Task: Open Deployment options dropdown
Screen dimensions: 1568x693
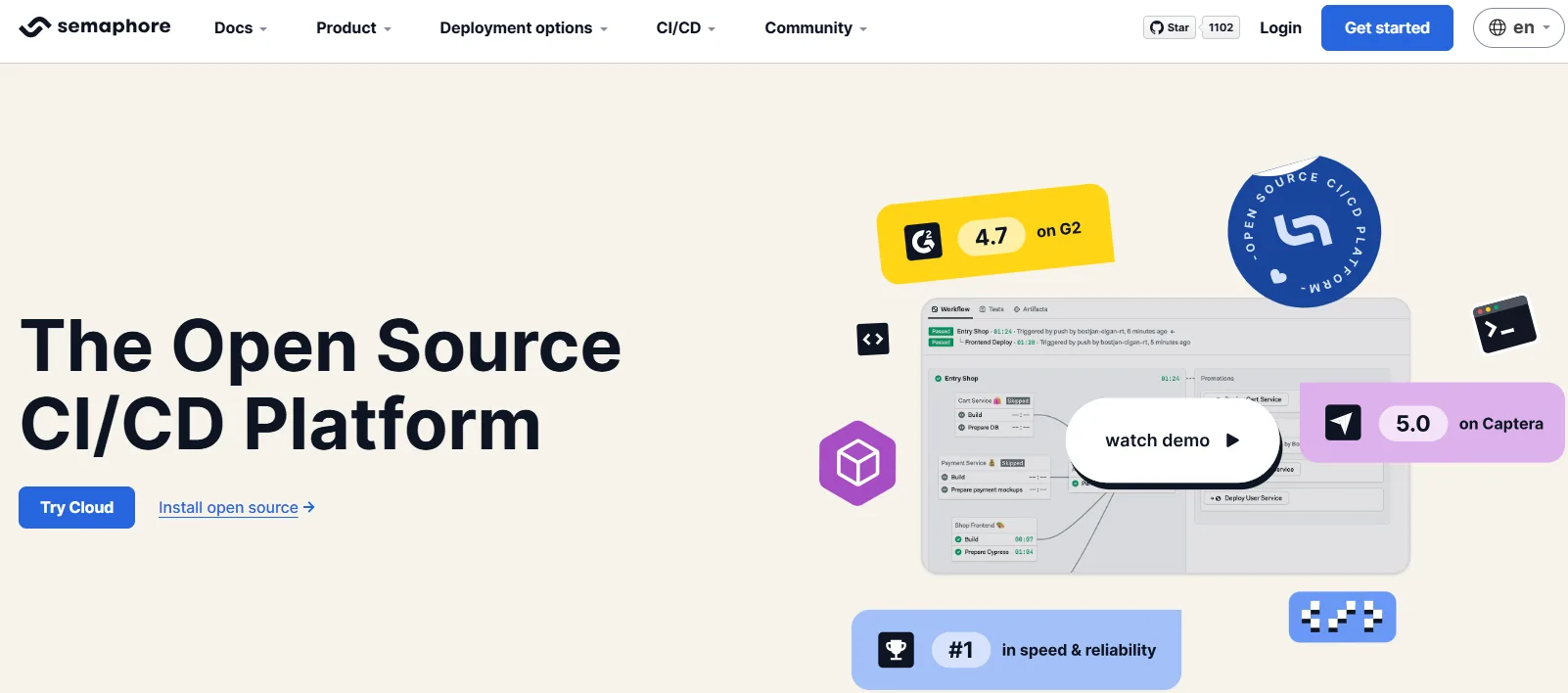Action: point(524,28)
